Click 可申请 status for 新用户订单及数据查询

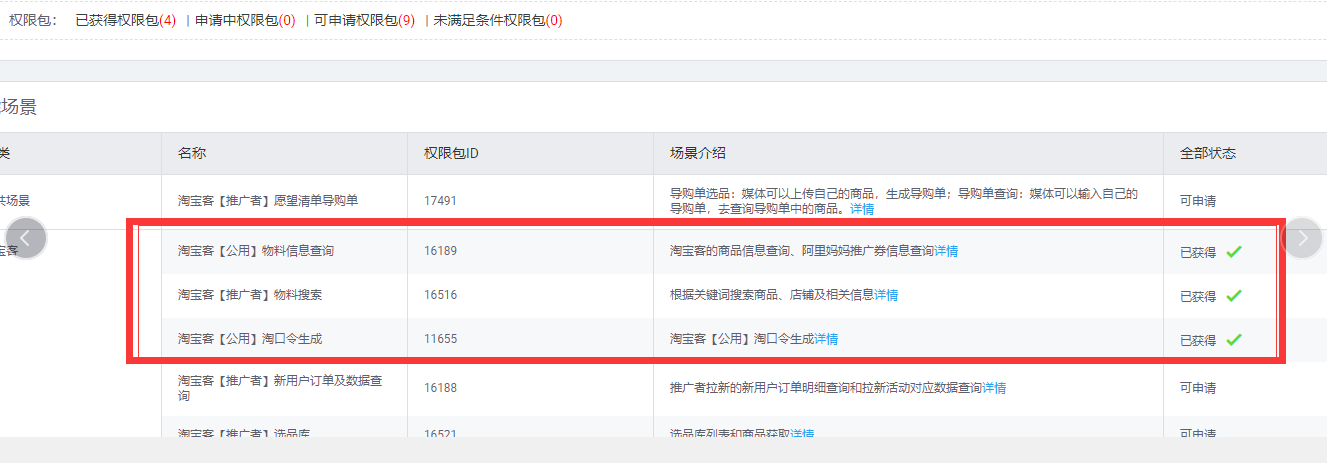pos(1198,388)
